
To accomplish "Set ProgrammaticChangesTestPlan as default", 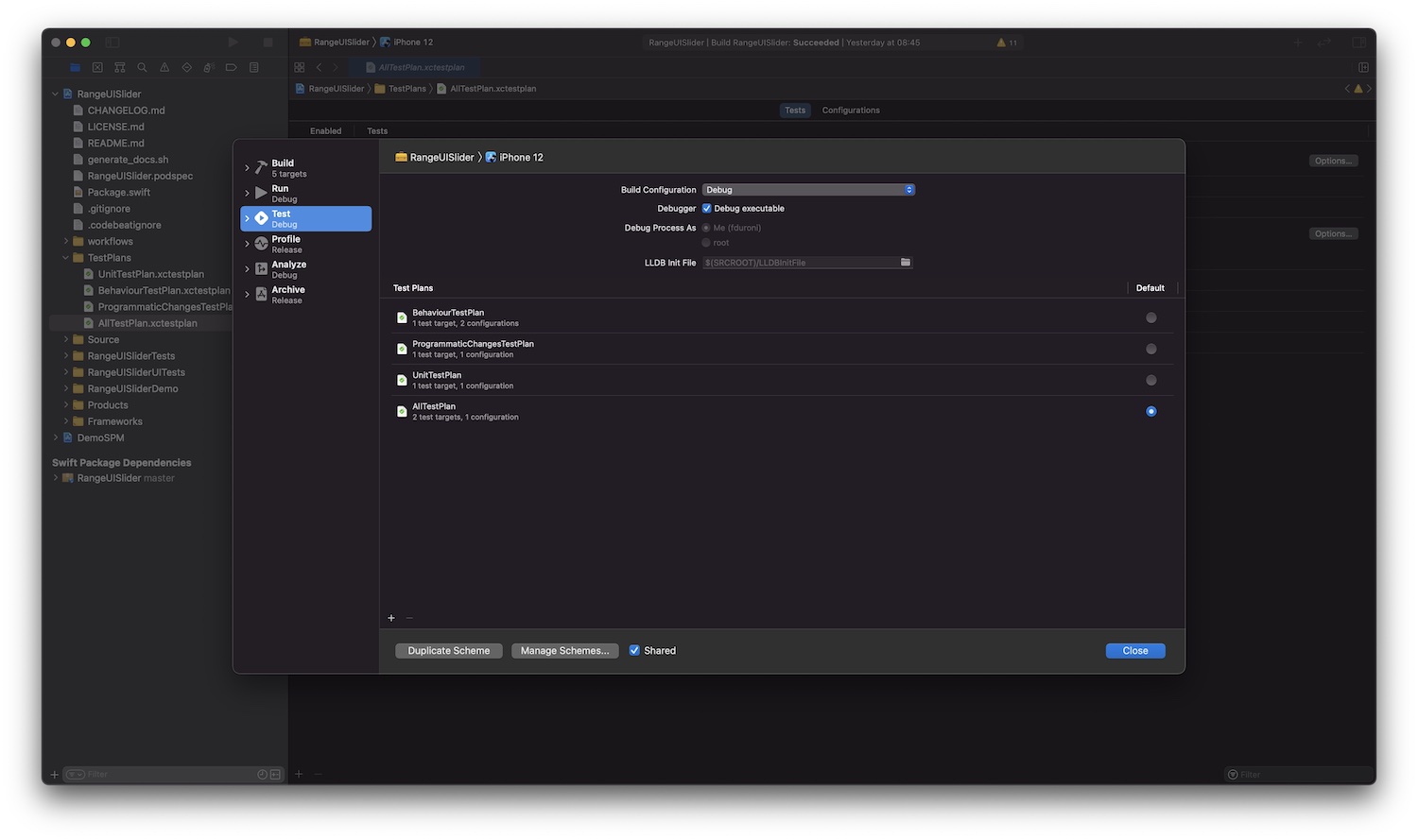I will coord(1151,349).
